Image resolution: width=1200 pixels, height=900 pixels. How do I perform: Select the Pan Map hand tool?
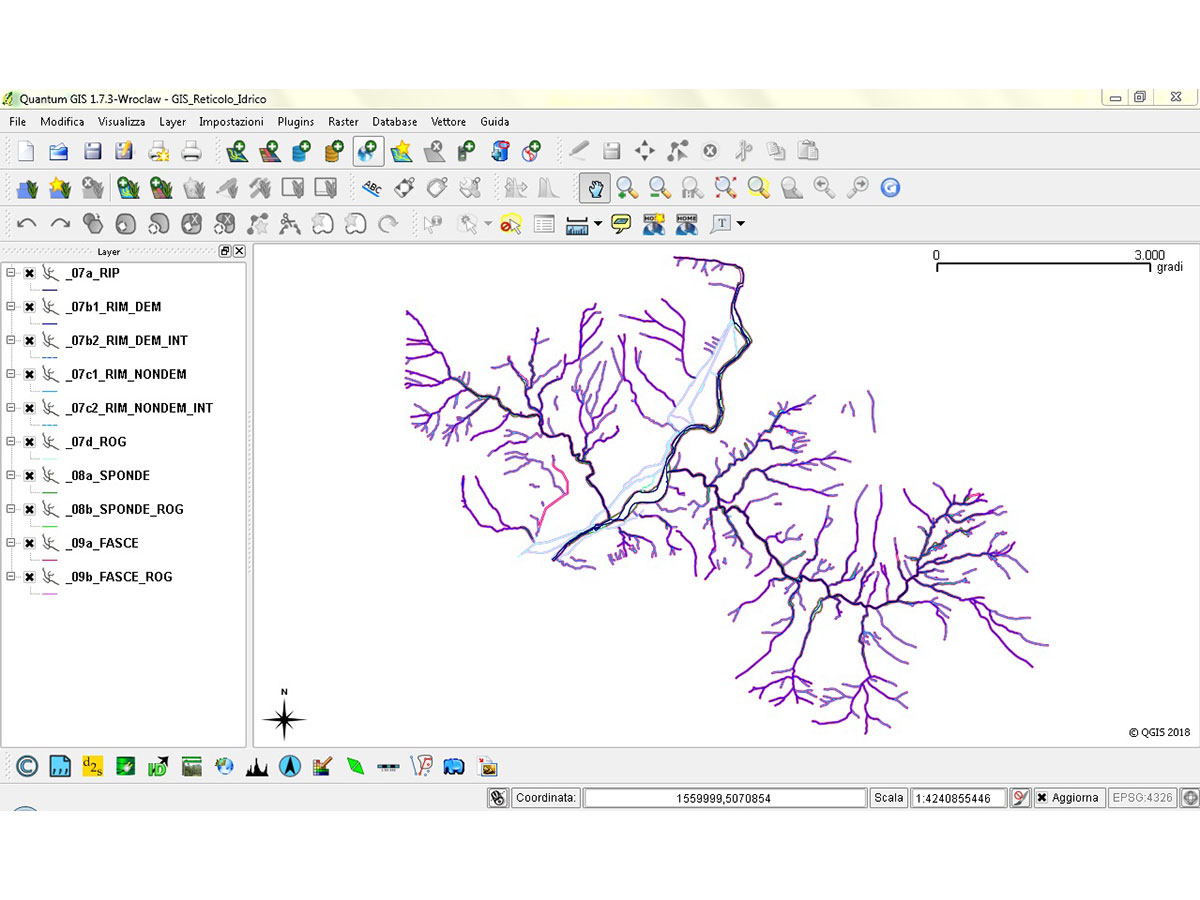[x=595, y=187]
